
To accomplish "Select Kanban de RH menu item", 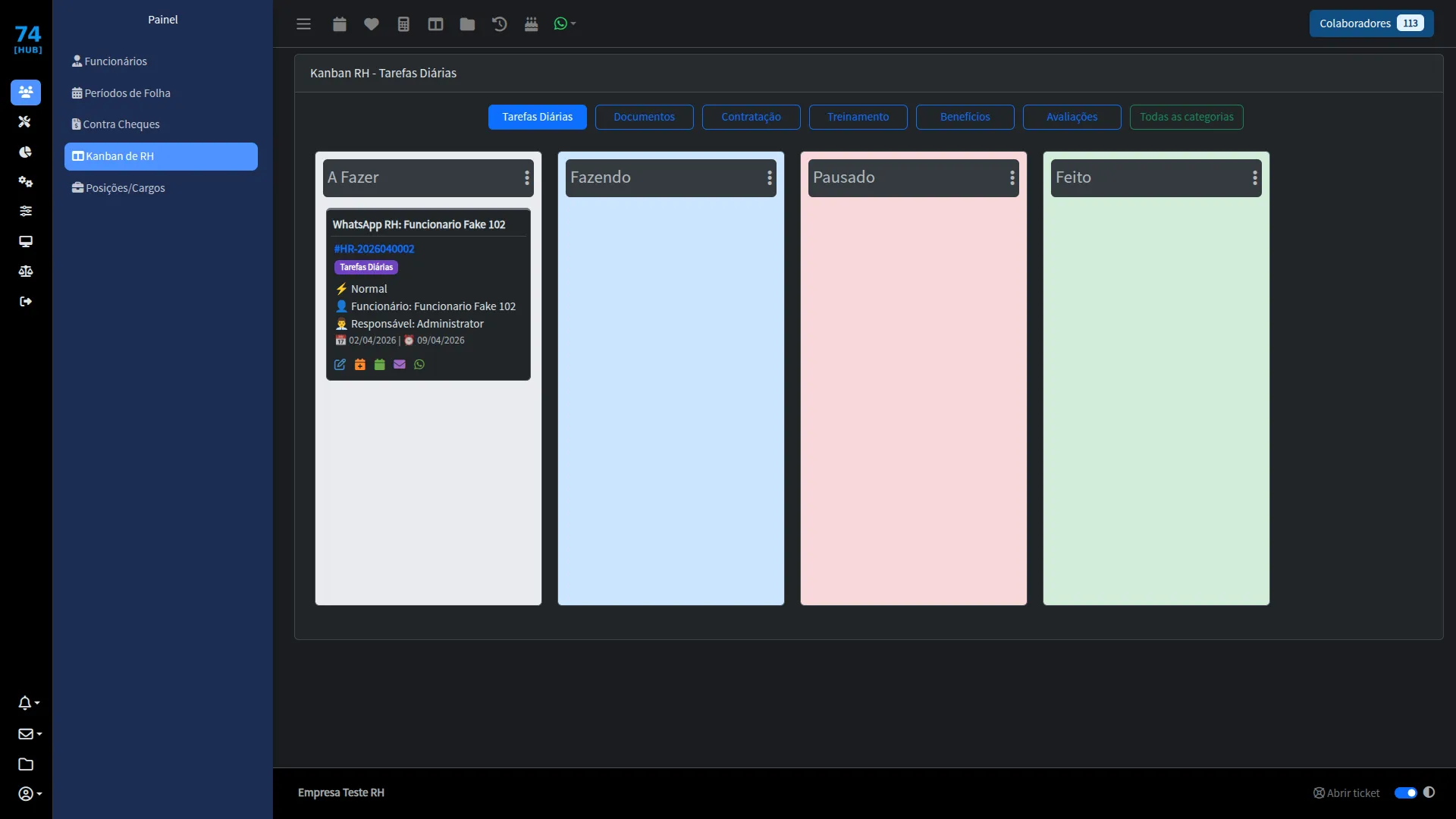I will point(161,156).
